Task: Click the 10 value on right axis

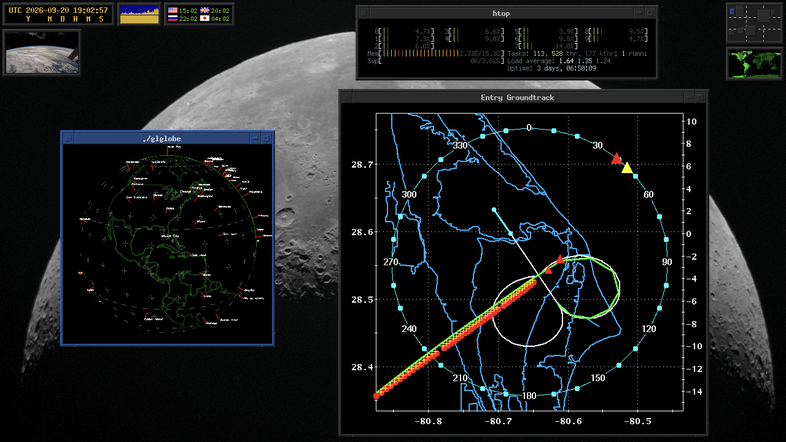Action: pos(691,121)
